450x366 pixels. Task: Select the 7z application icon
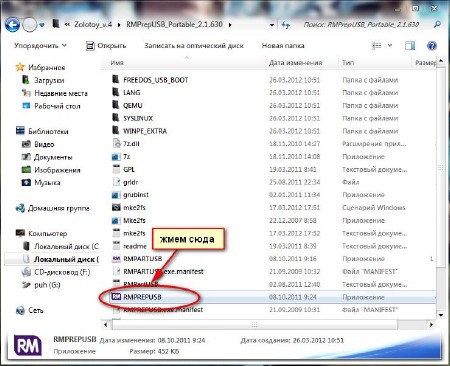click(116, 156)
